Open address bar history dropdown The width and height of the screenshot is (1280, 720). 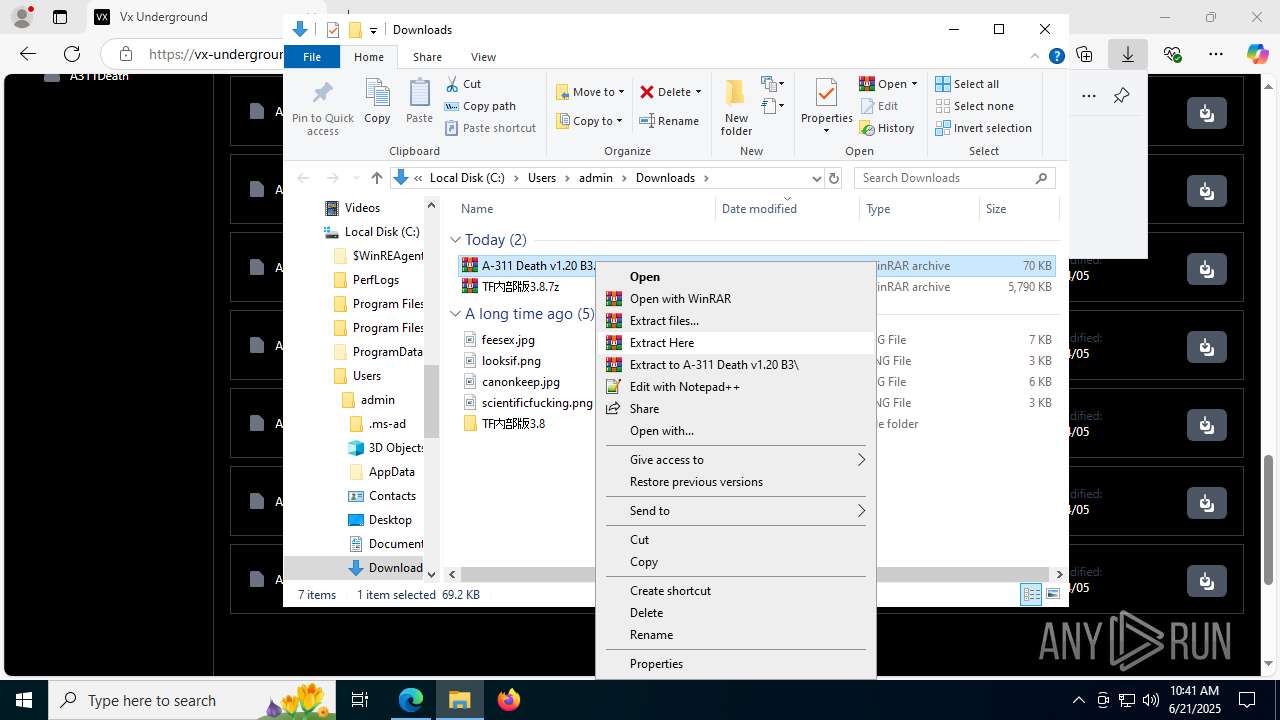click(817, 178)
